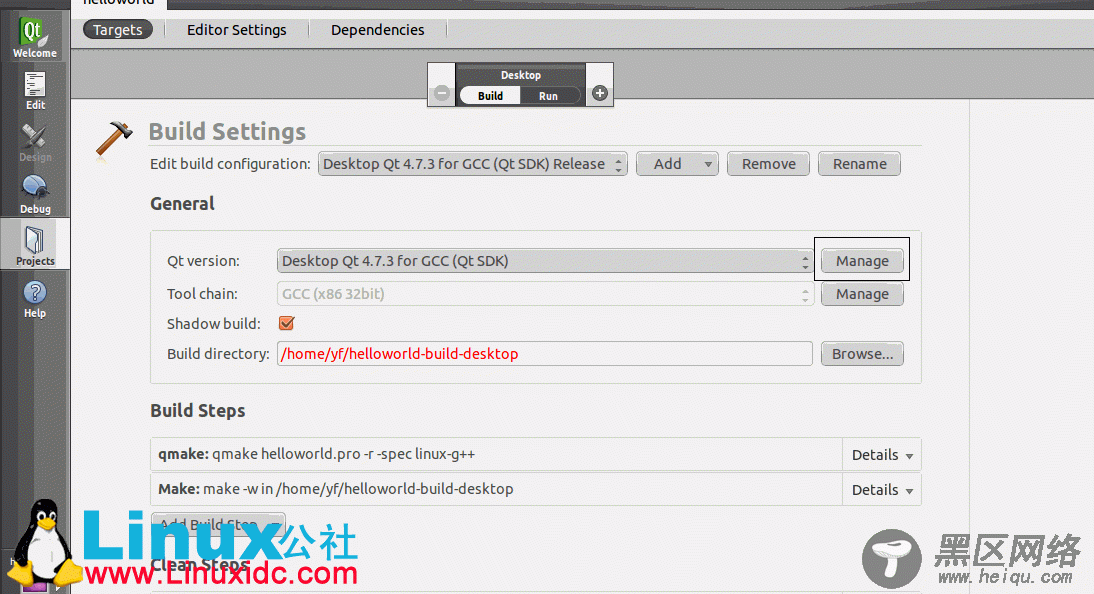Click the Build Steps section heading

[x=197, y=410]
